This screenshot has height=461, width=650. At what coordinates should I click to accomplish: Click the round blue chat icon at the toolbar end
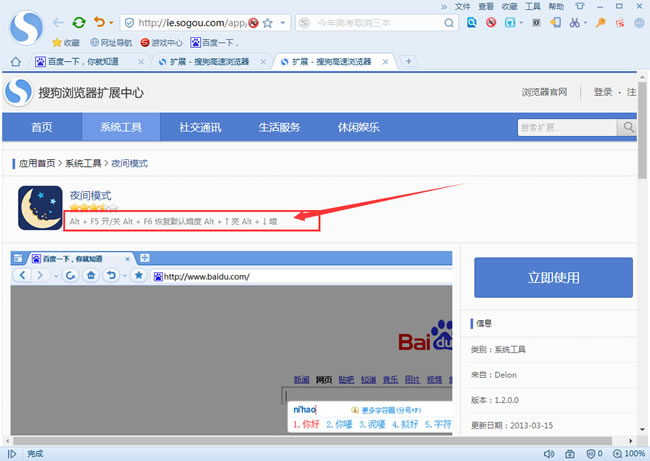[x=640, y=23]
